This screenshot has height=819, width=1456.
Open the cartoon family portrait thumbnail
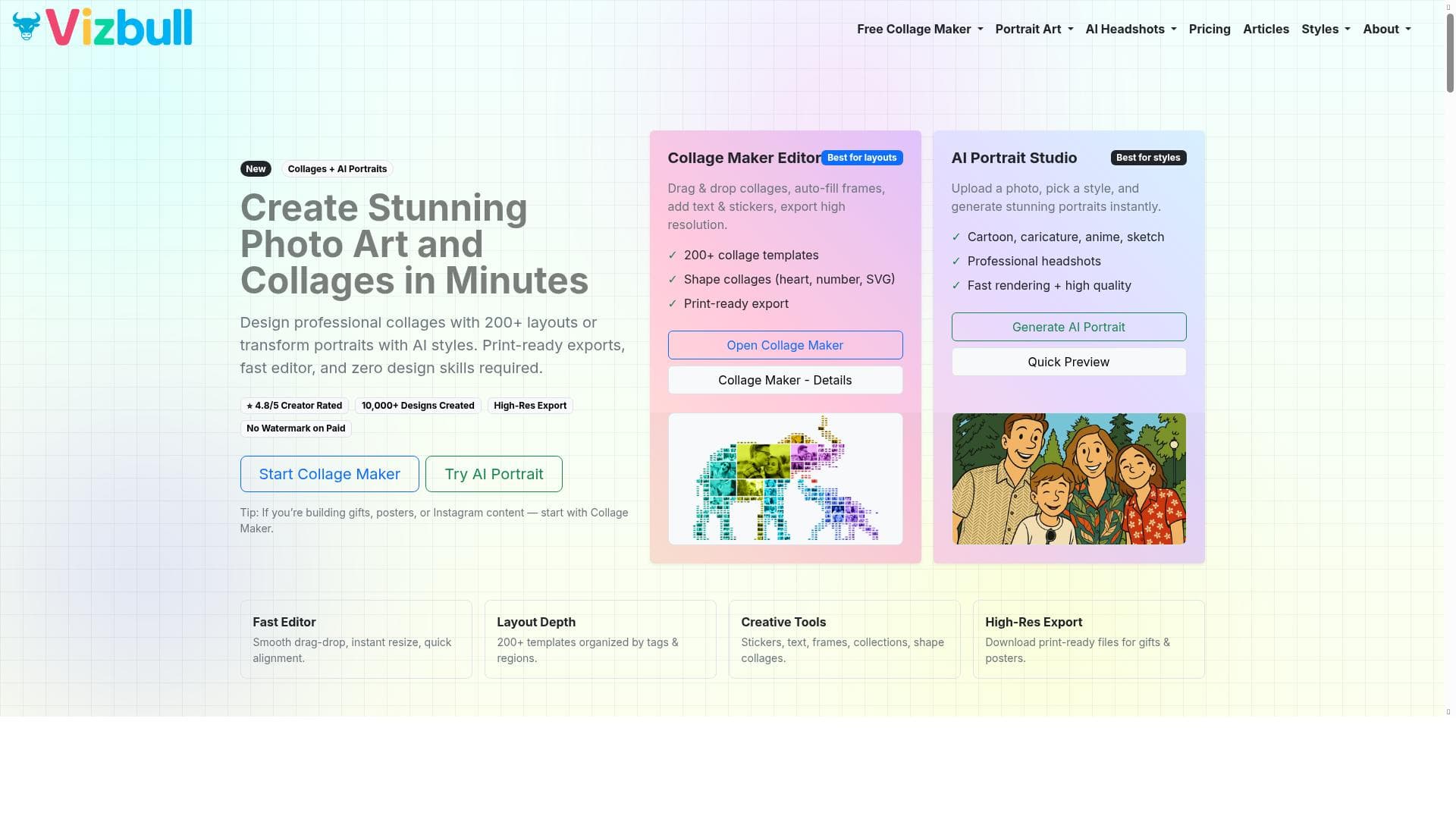click(1068, 479)
